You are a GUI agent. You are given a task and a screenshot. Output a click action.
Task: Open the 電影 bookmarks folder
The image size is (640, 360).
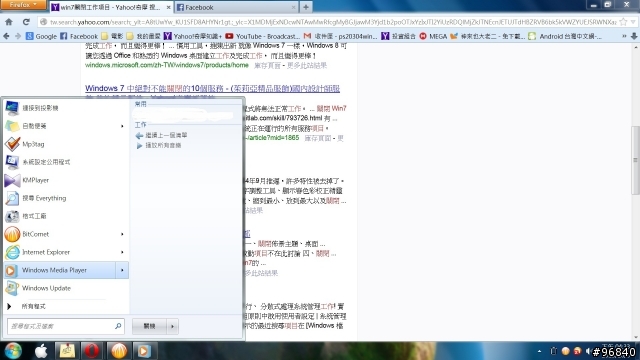pyautogui.click(x=112, y=36)
